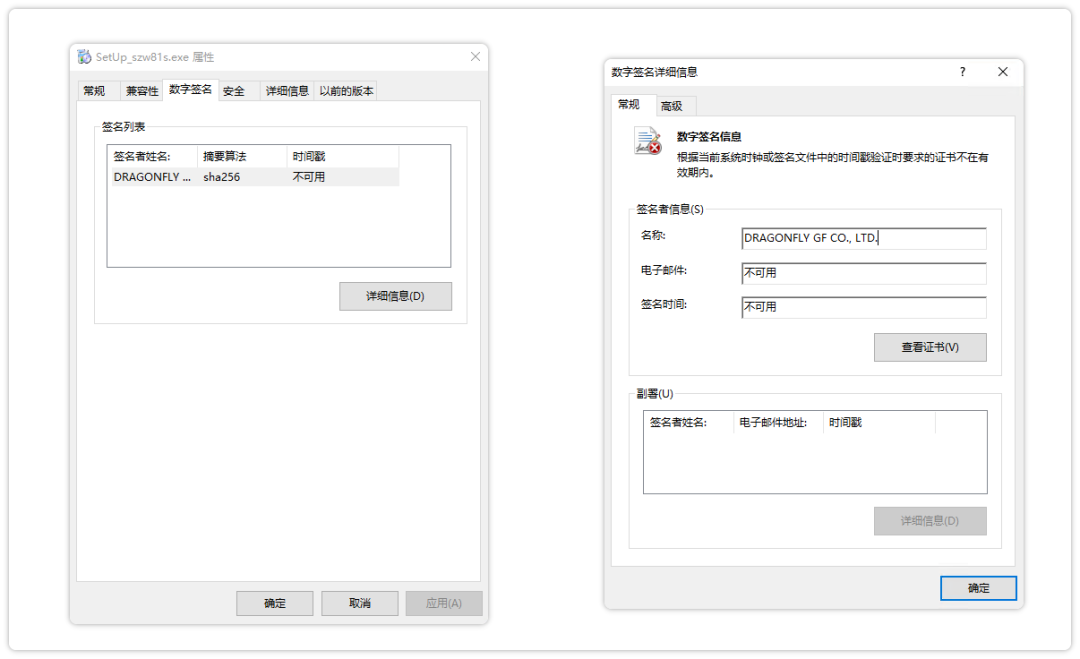Open the 详细信息 tab

click(286, 91)
